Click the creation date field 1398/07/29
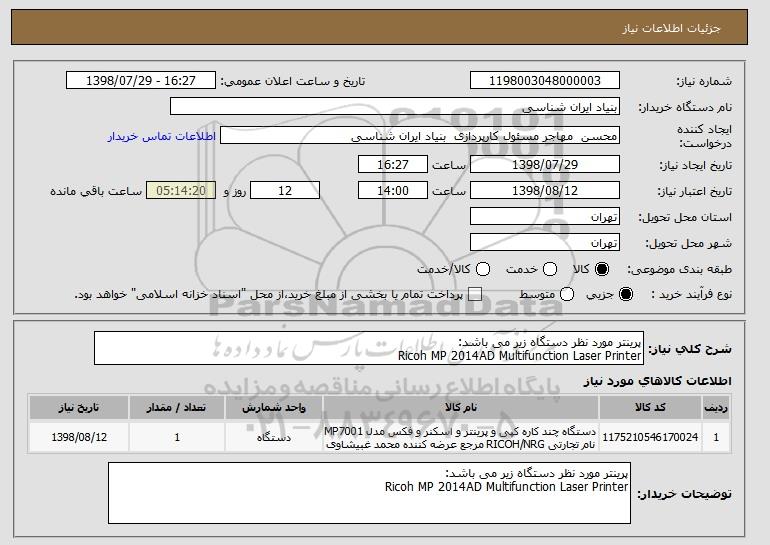This screenshot has height=545, width=770. point(545,164)
